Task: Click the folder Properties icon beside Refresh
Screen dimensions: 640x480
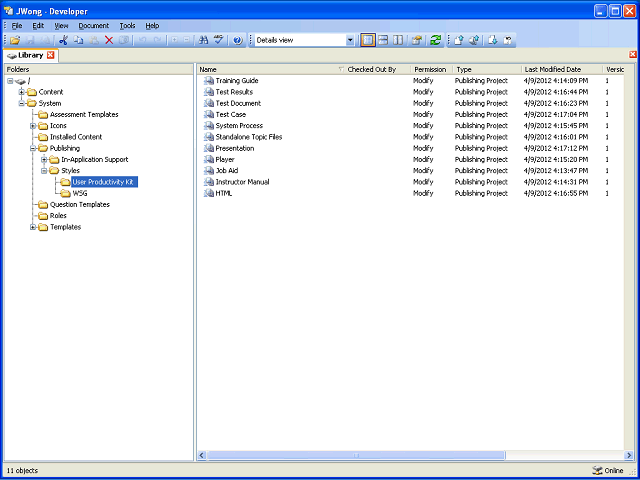Action: click(416, 40)
